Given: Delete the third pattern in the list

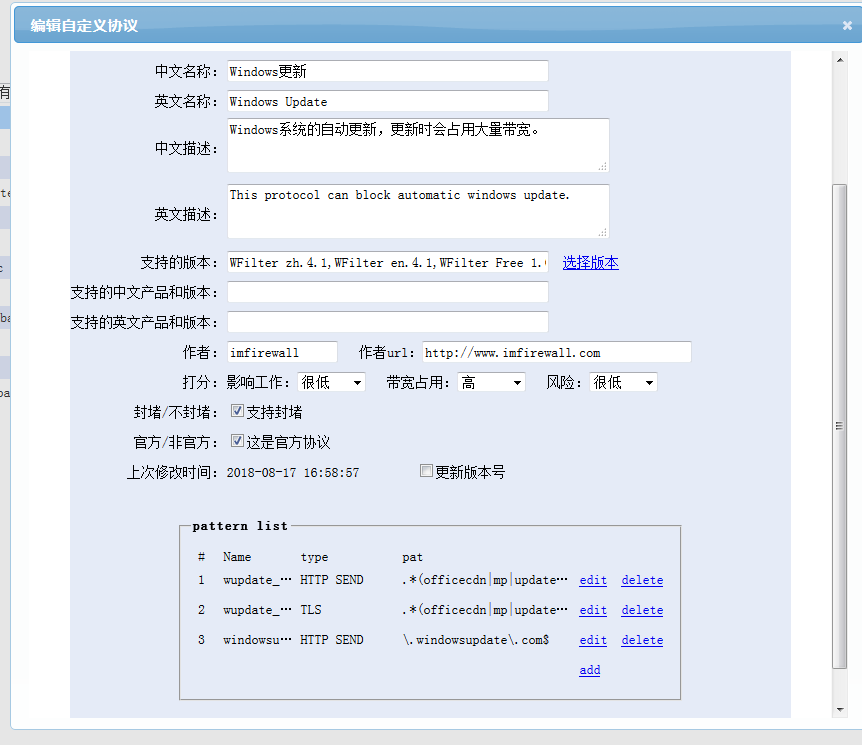Looking at the screenshot, I should point(641,640).
